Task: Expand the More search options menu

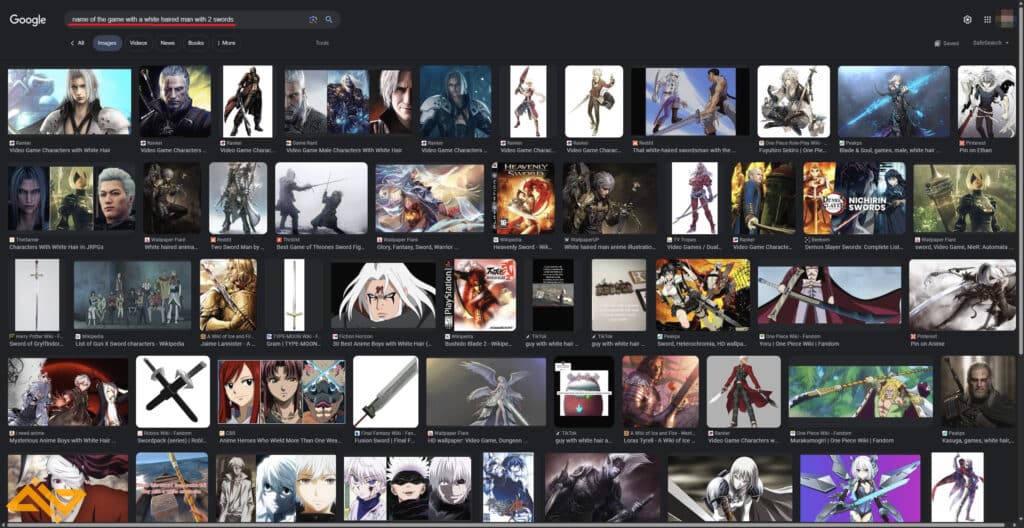Action: [x=227, y=43]
